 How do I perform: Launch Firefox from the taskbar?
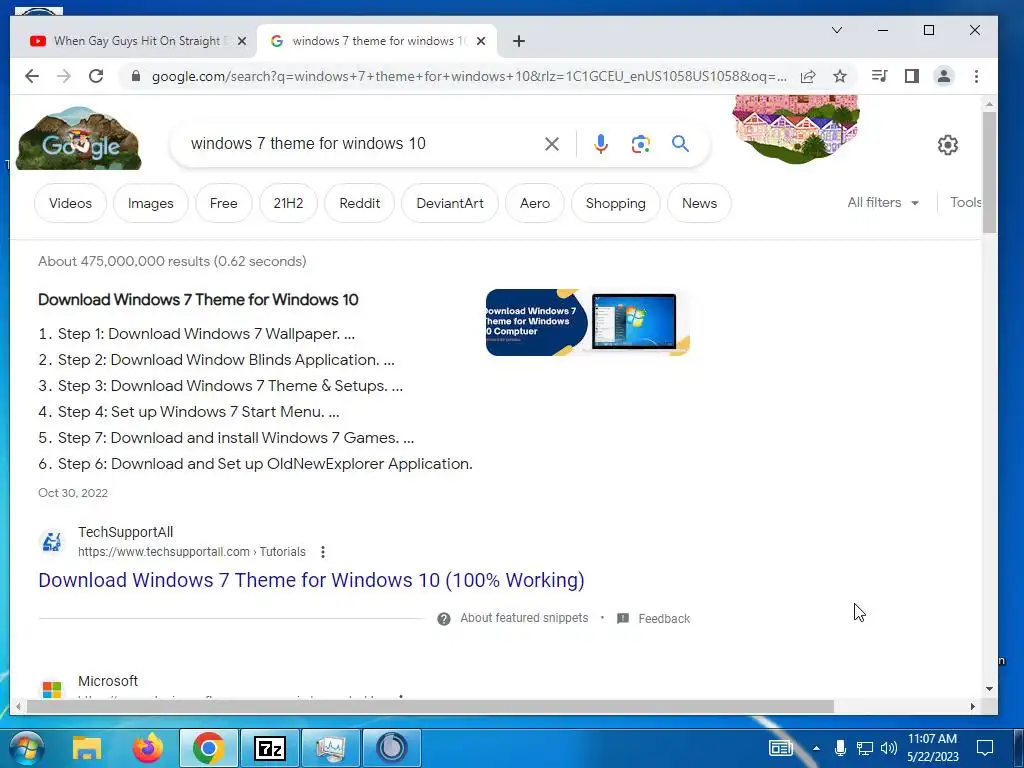[x=148, y=748]
